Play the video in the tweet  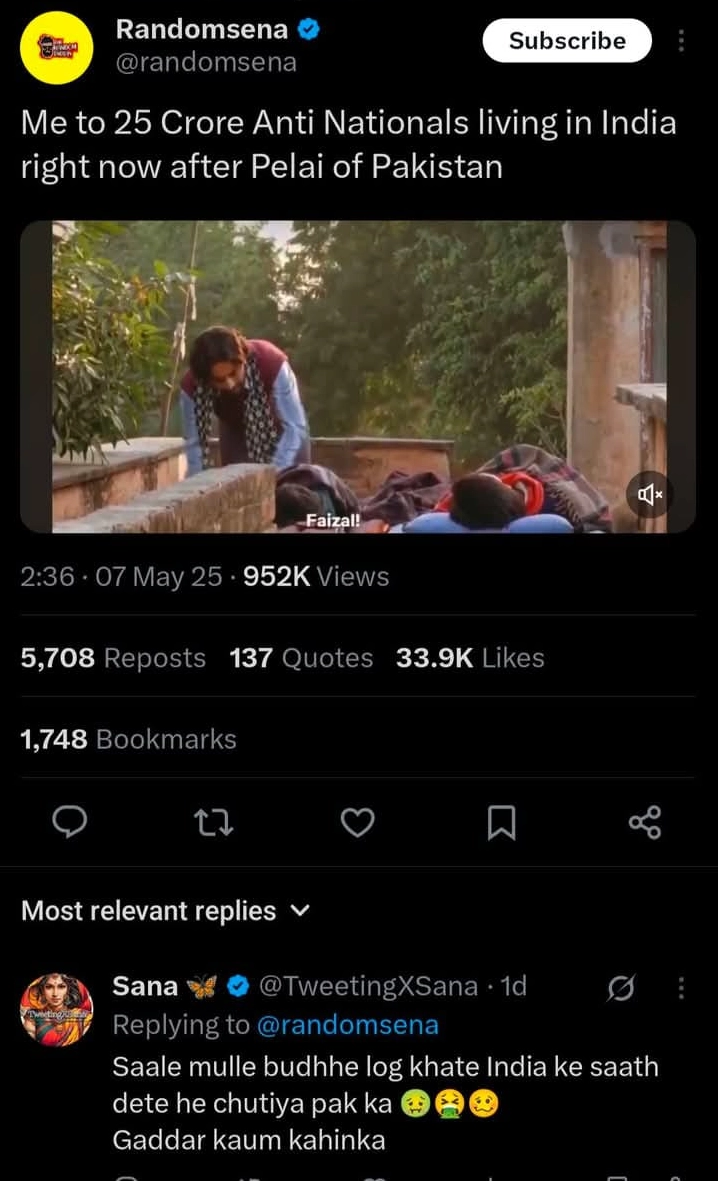point(359,376)
